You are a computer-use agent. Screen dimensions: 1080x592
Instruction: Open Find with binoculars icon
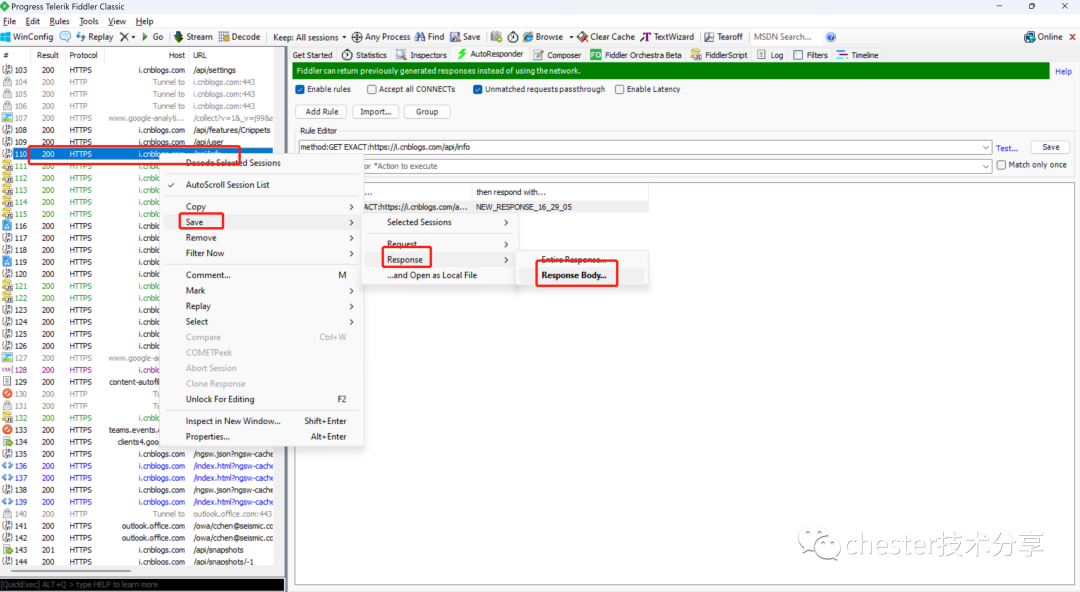(x=429, y=37)
